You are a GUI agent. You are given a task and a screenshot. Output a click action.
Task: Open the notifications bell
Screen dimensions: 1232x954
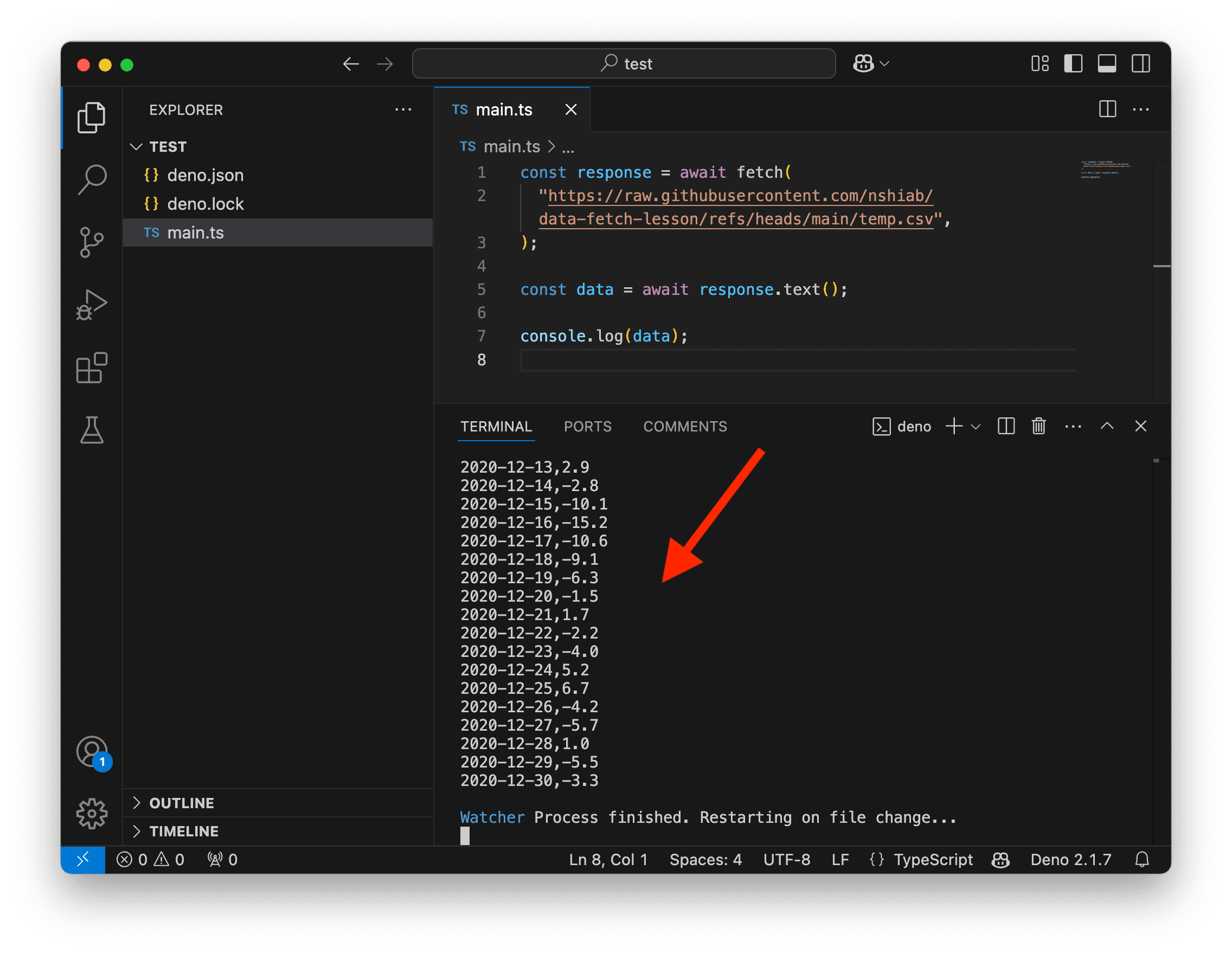[1142, 859]
